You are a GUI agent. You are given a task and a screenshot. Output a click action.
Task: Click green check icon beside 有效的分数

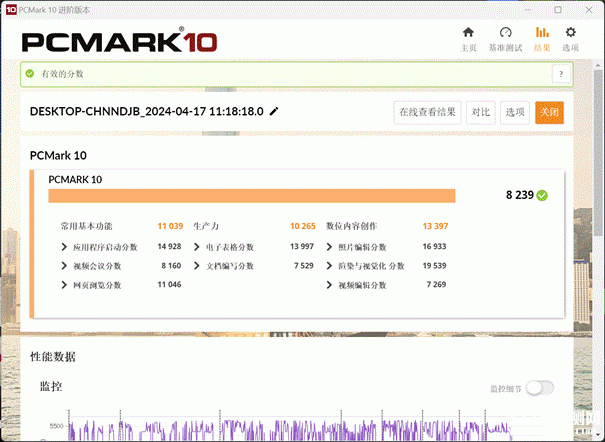[x=30, y=73]
